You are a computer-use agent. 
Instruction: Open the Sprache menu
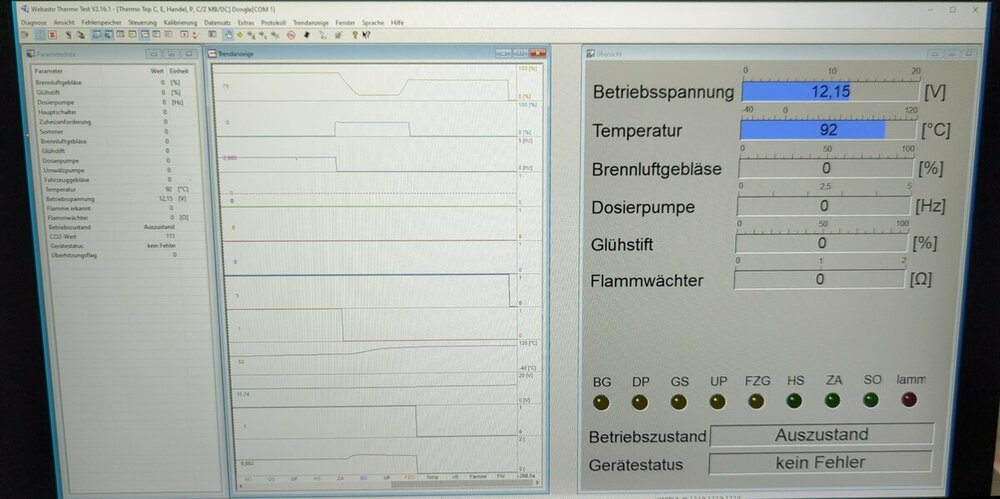coord(372,22)
